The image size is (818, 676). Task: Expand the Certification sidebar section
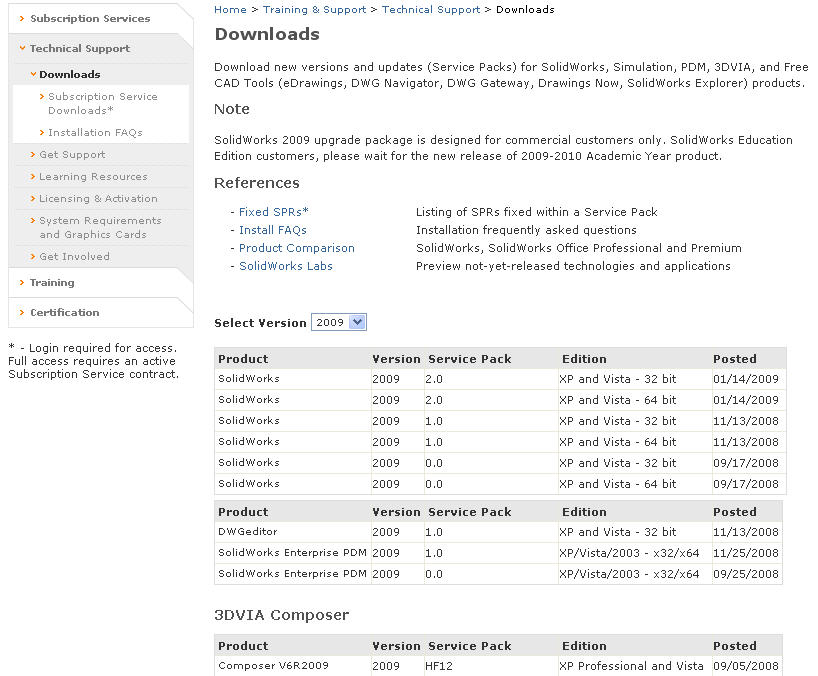tap(64, 312)
